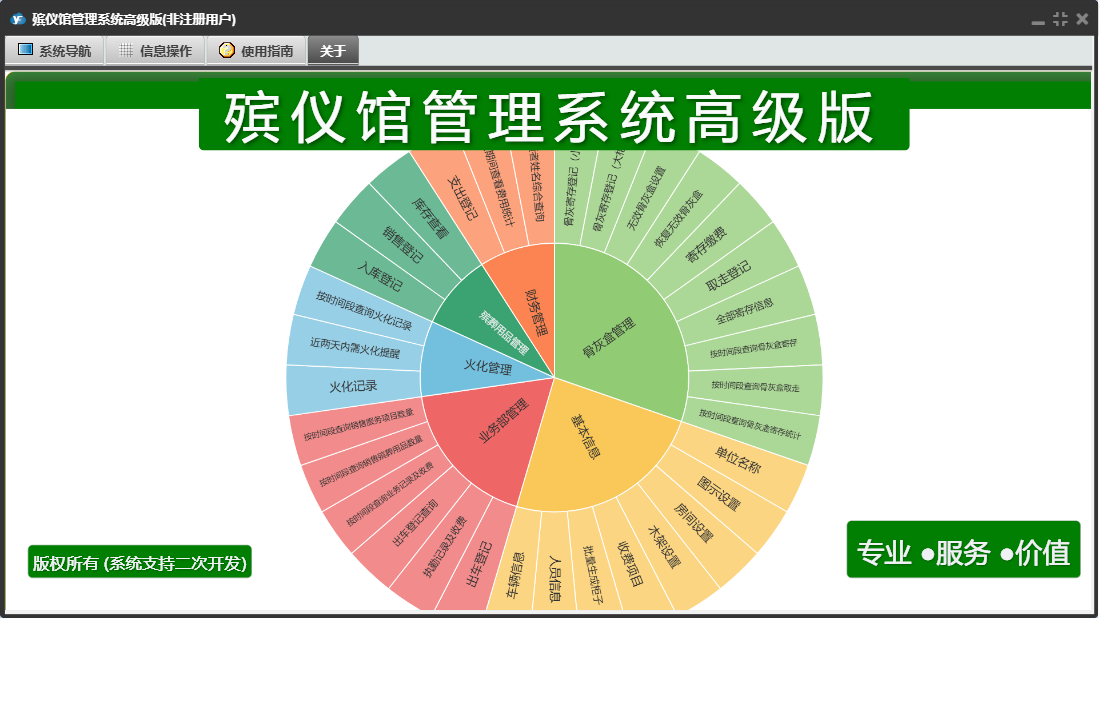Click the 殡仪馆管理系统高级版 title banner
1099x723 pixels.
(x=554, y=116)
